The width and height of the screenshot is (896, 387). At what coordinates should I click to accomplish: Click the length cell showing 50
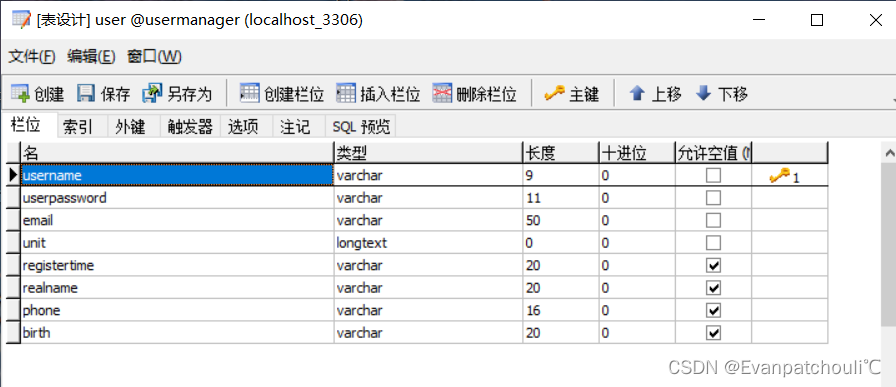point(561,221)
